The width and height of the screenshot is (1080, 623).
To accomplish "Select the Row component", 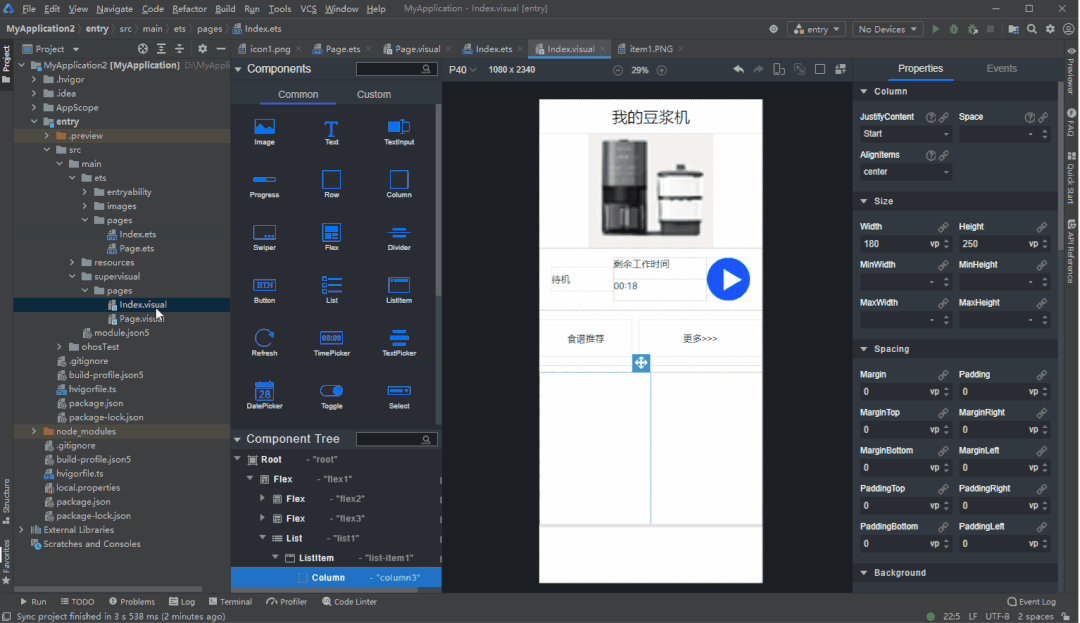I will click(x=331, y=184).
